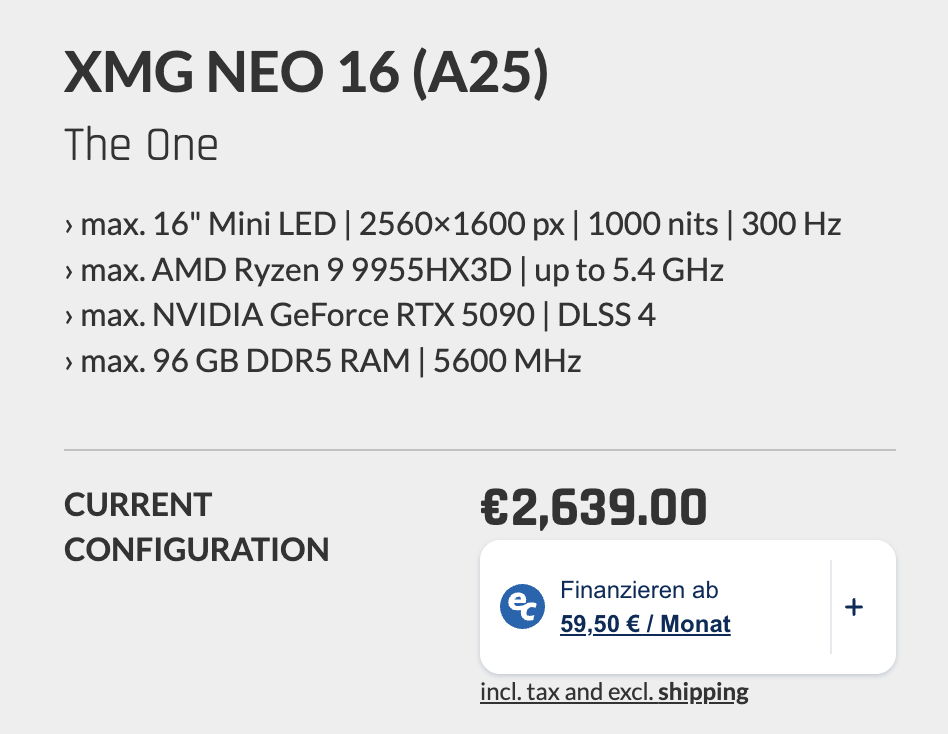Click the 'CURRENT CONFIGURATION' heading
The image size is (948, 734).
coord(196,527)
